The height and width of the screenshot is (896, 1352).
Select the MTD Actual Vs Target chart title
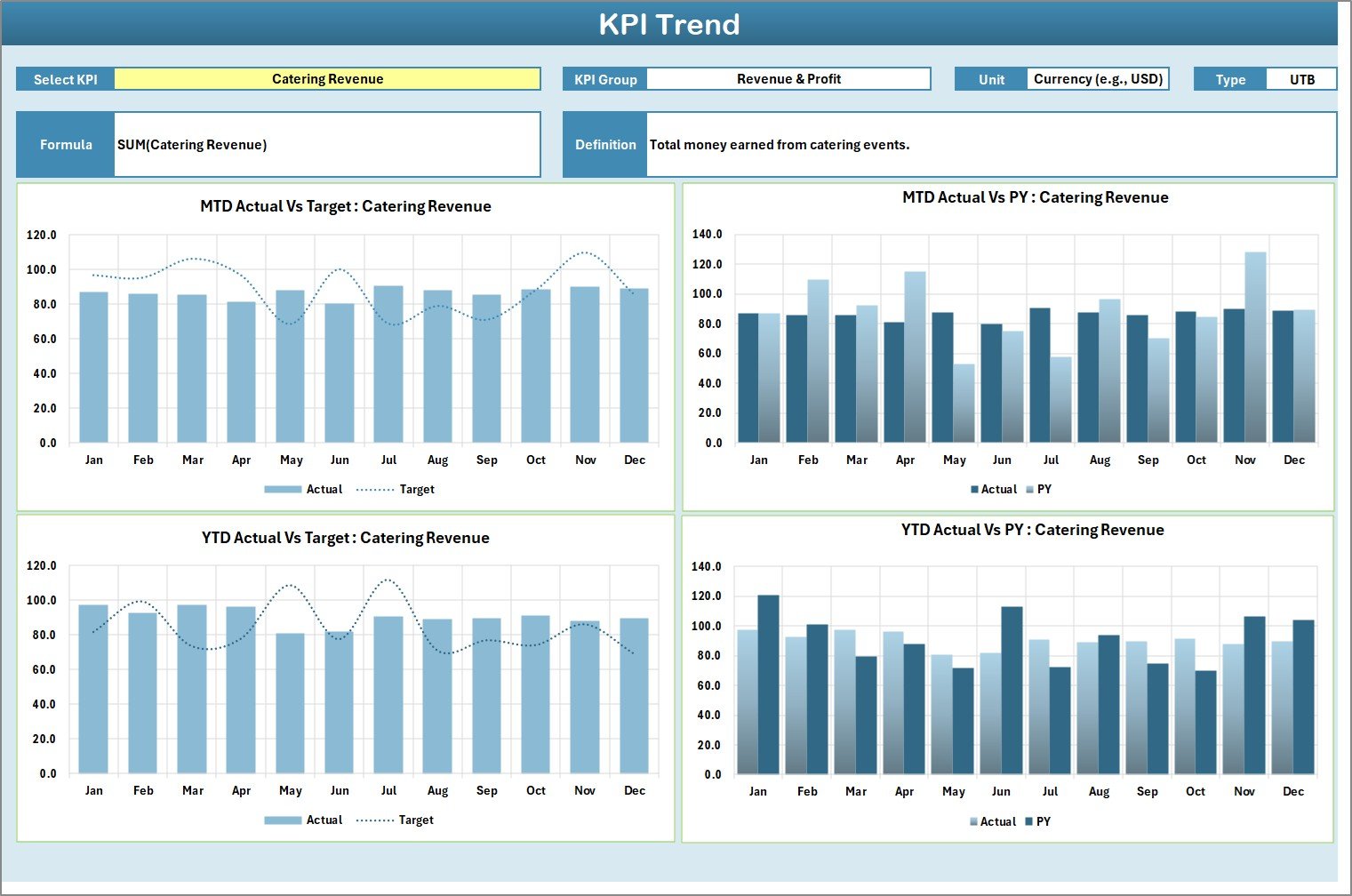(x=345, y=205)
